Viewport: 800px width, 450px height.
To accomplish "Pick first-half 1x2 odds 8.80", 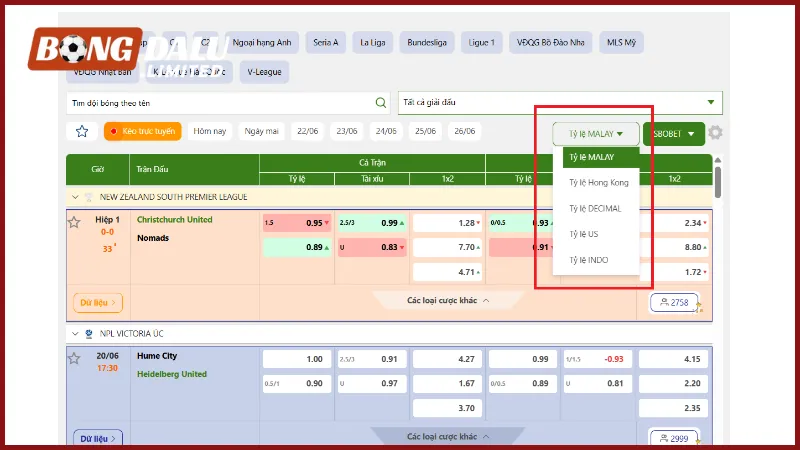I will (674, 247).
